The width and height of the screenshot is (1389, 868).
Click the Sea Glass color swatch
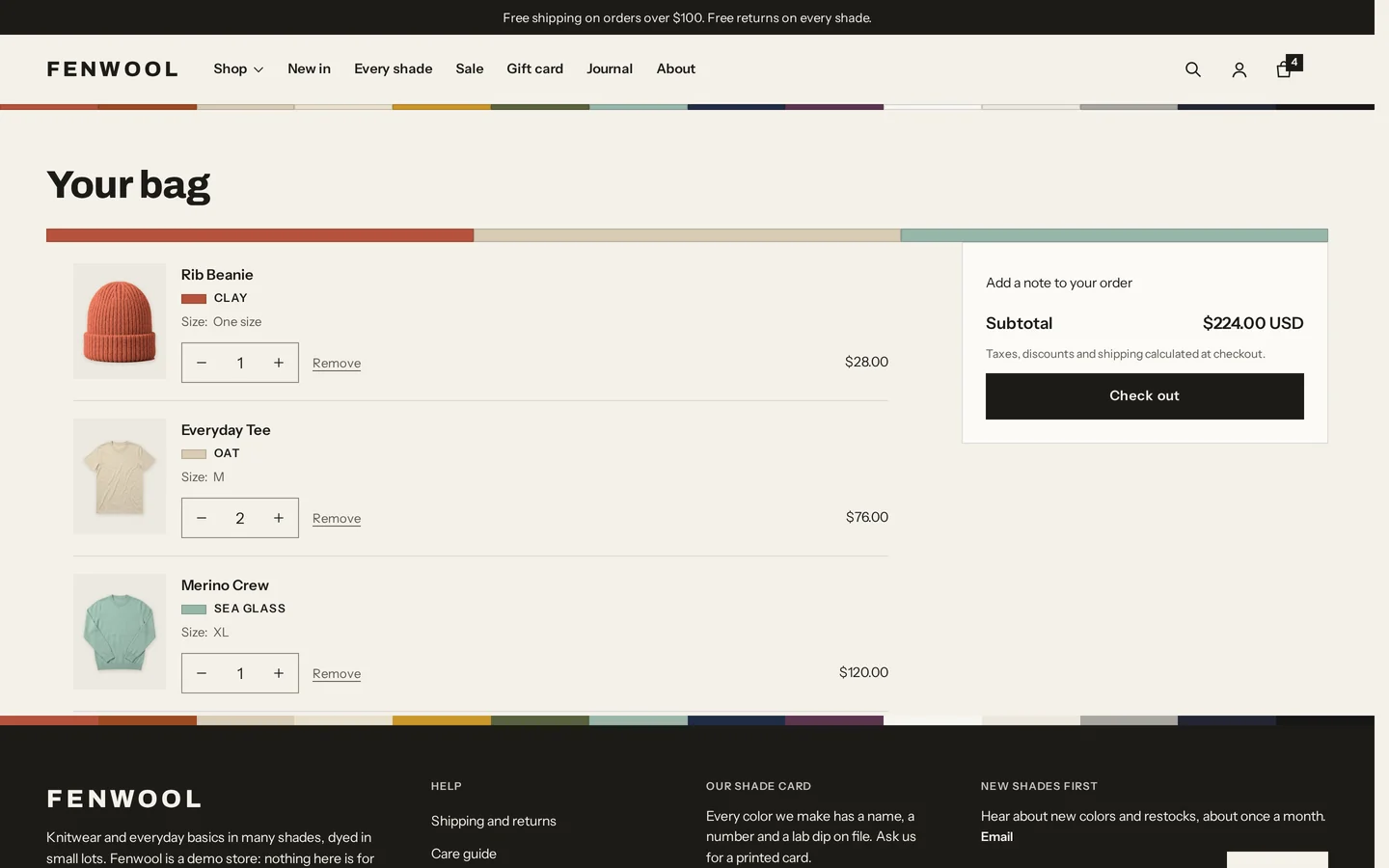click(194, 610)
